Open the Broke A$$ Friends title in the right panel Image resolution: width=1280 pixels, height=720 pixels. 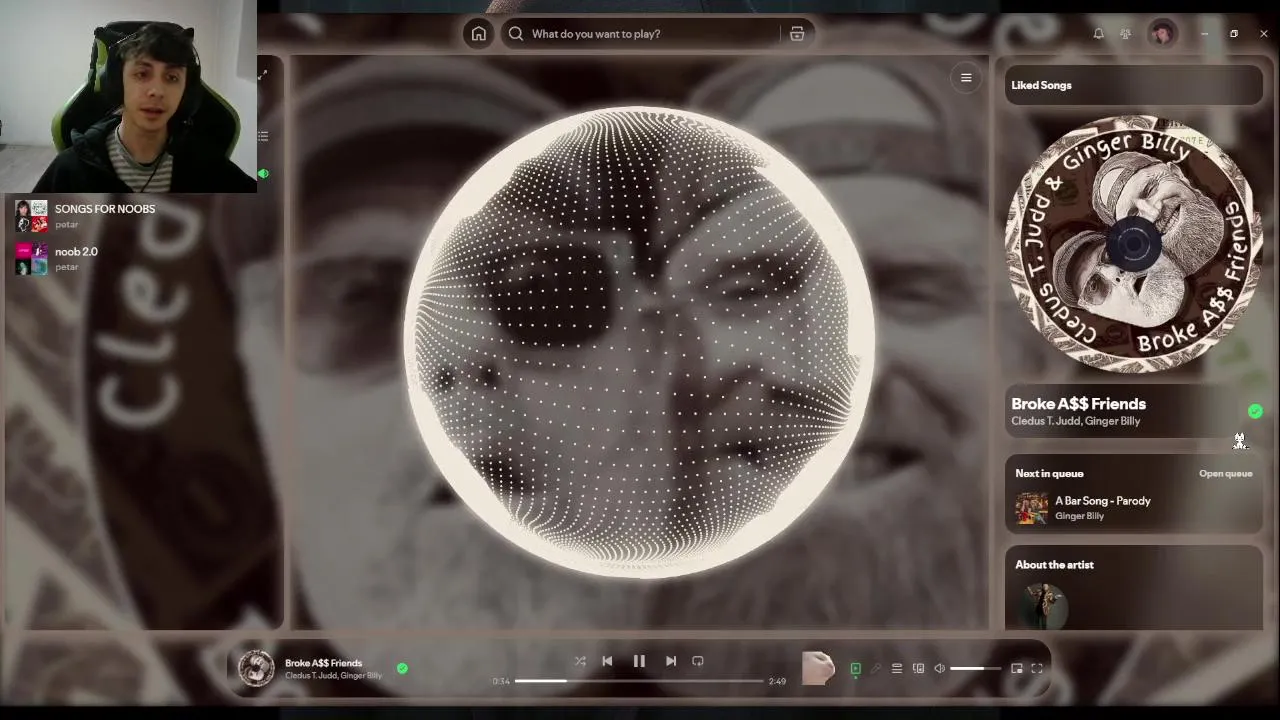[1078, 404]
